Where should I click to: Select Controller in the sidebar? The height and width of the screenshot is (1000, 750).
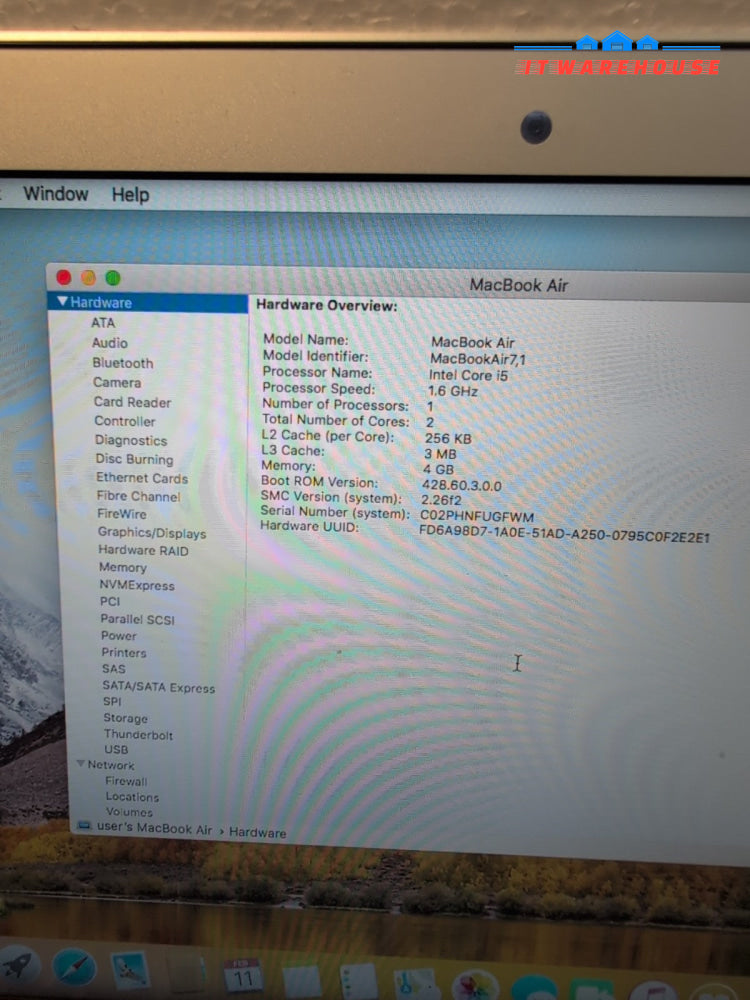pos(124,421)
